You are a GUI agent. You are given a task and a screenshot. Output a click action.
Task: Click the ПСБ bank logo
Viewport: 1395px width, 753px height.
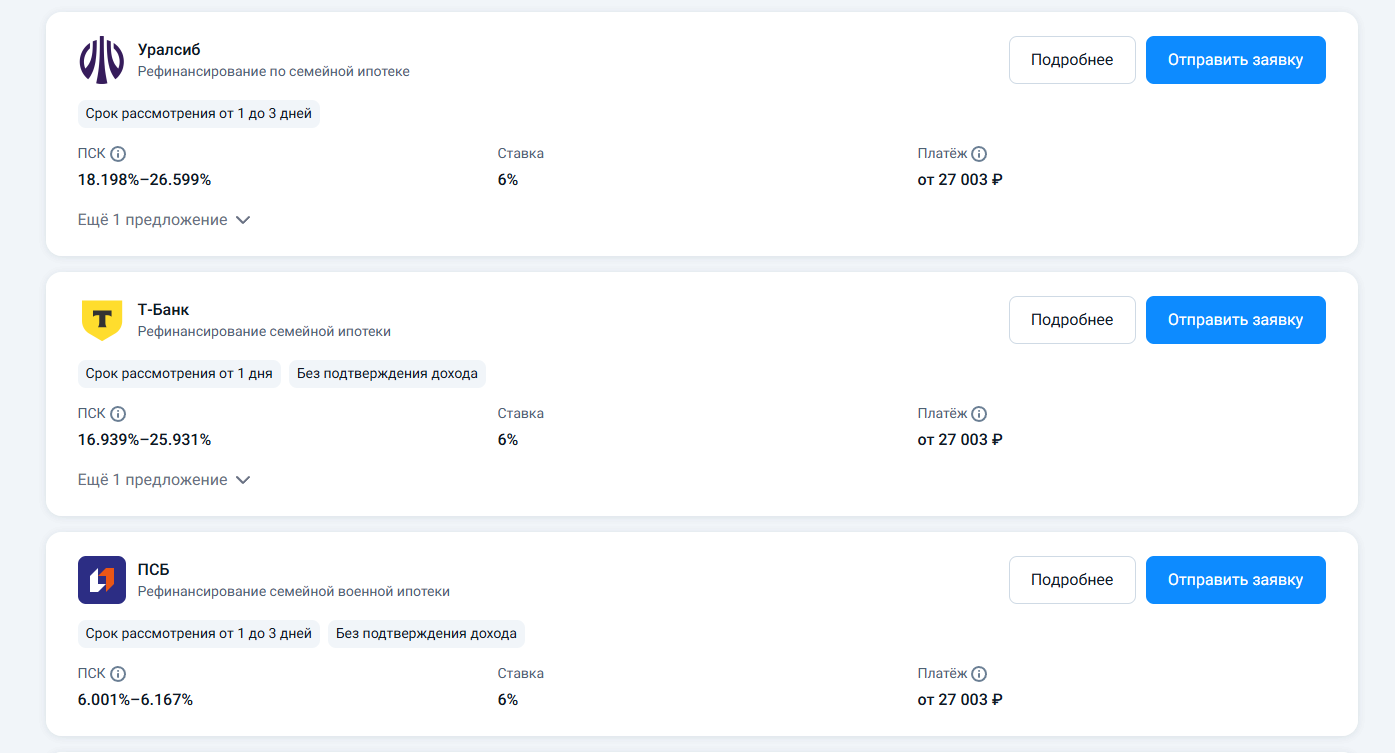click(102, 580)
